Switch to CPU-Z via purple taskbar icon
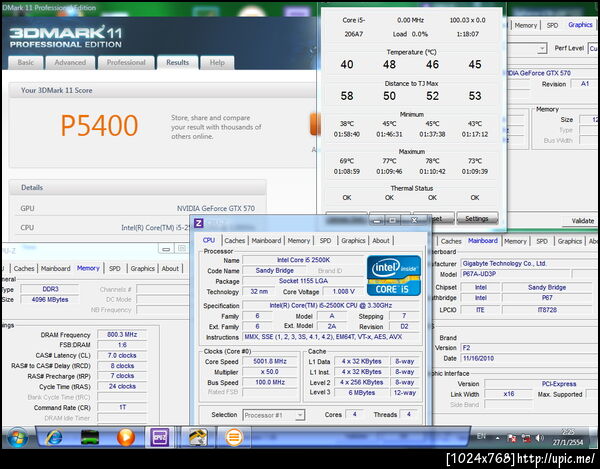 tap(160, 437)
